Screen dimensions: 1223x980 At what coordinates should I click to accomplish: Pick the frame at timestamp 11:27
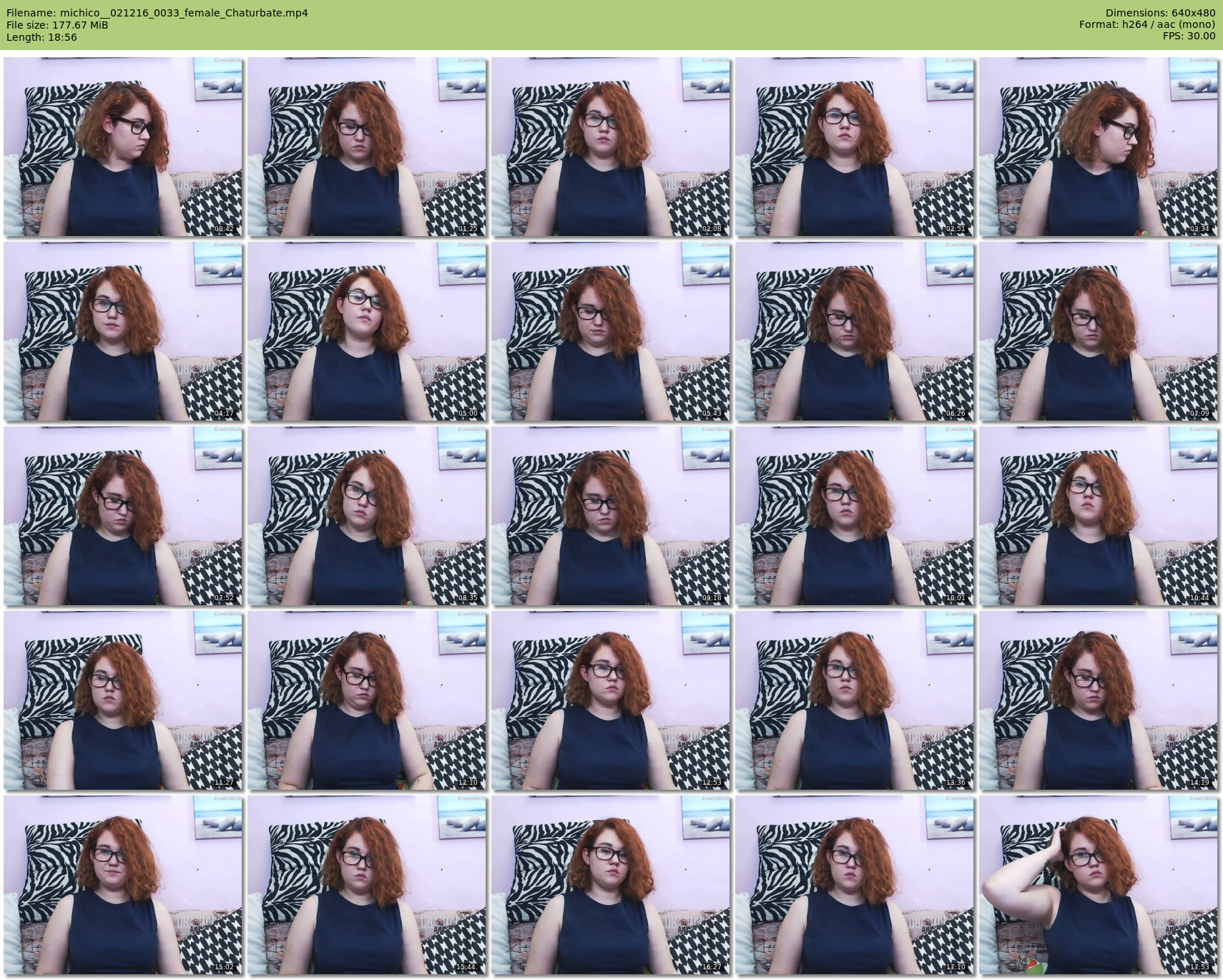pyautogui.click(x=123, y=700)
